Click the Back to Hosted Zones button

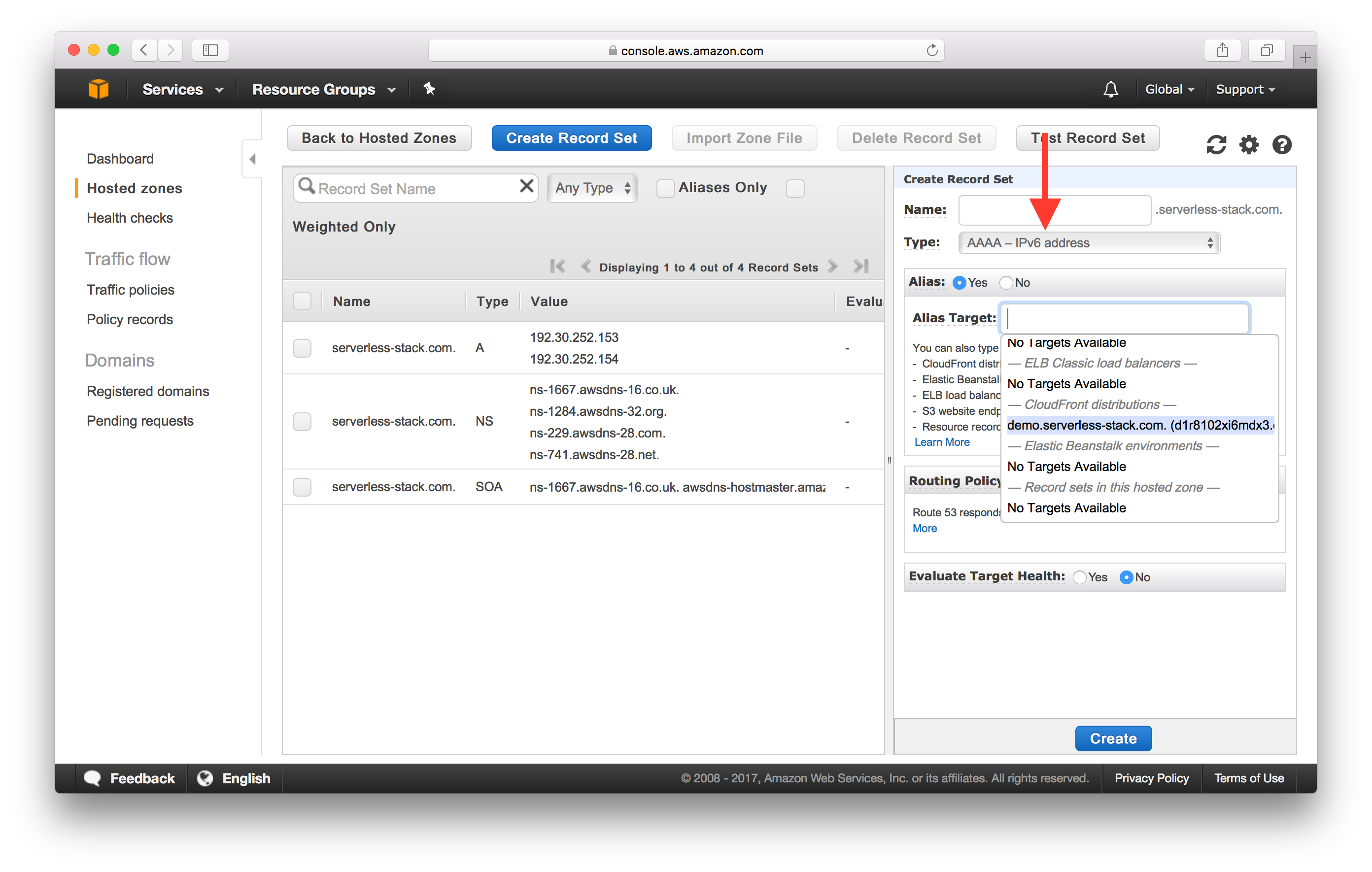pos(379,139)
